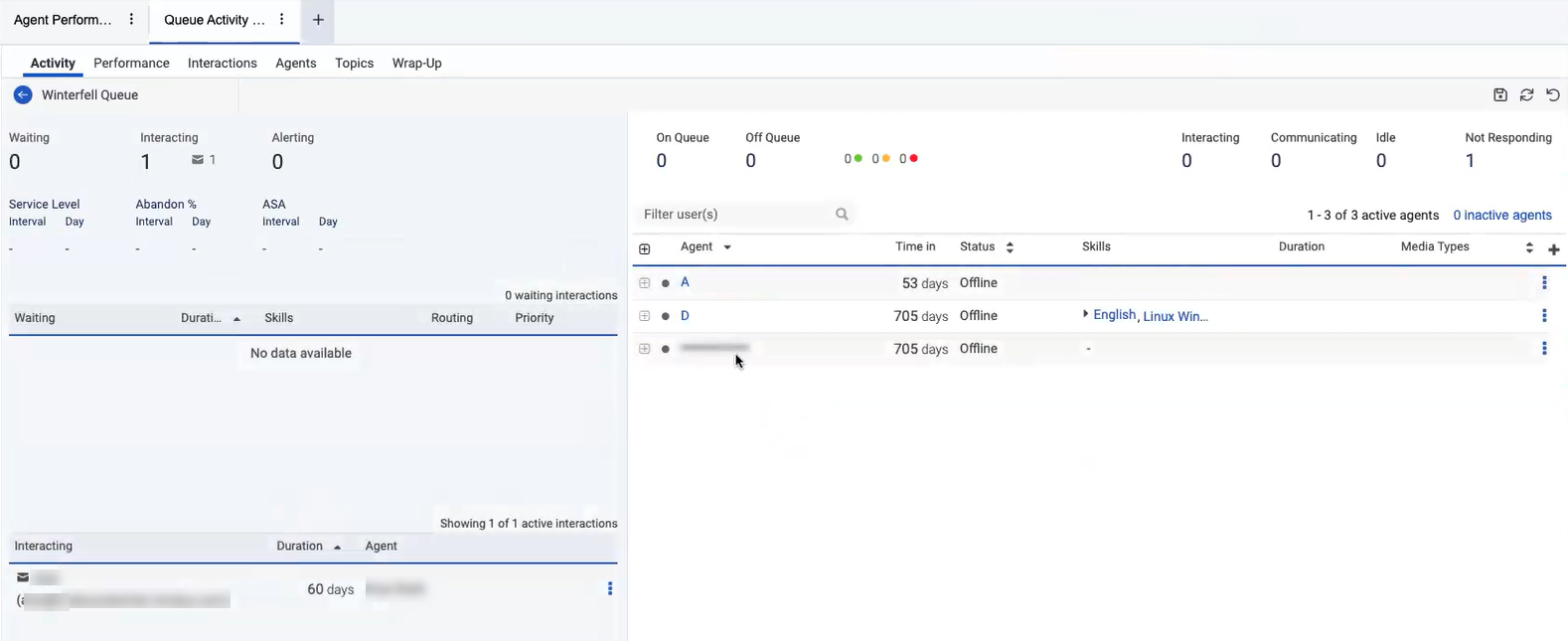This screenshot has width=1568, height=641.
Task: Add a new workspace tab with plus
Action: [318, 20]
